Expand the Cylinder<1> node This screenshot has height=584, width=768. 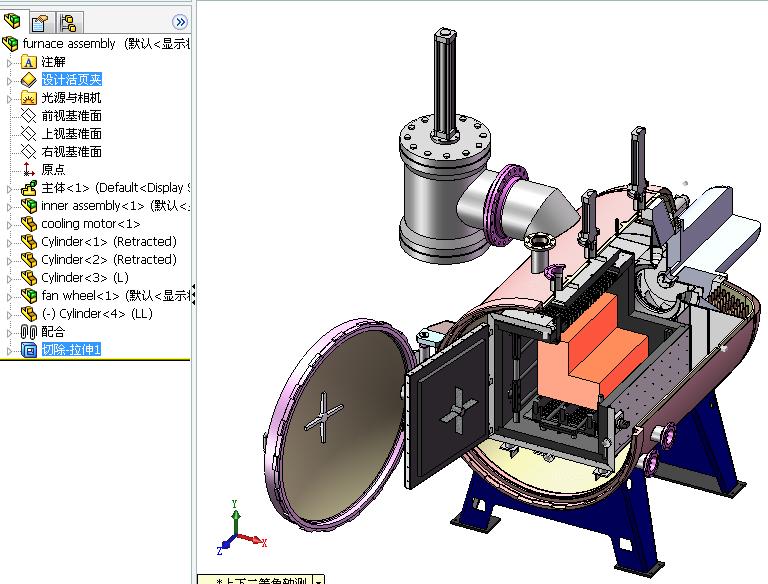(x=9, y=243)
